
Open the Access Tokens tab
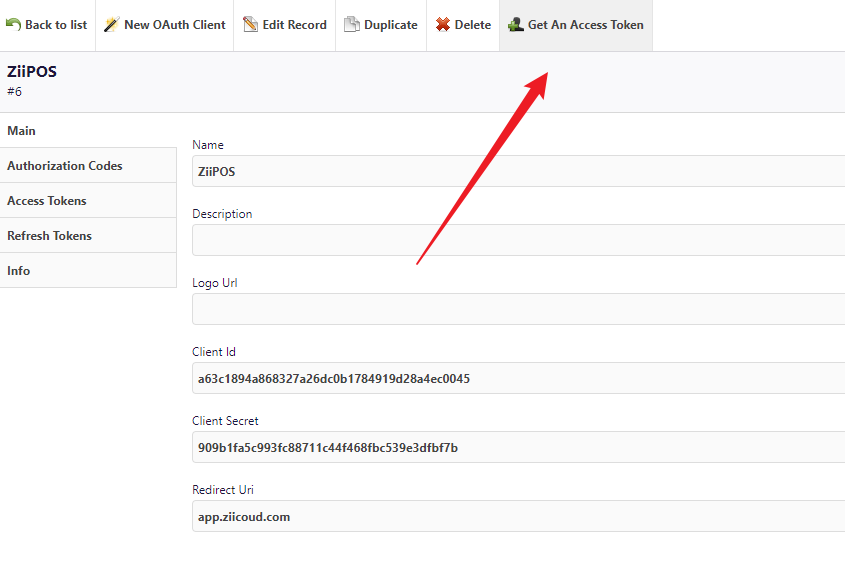click(47, 201)
